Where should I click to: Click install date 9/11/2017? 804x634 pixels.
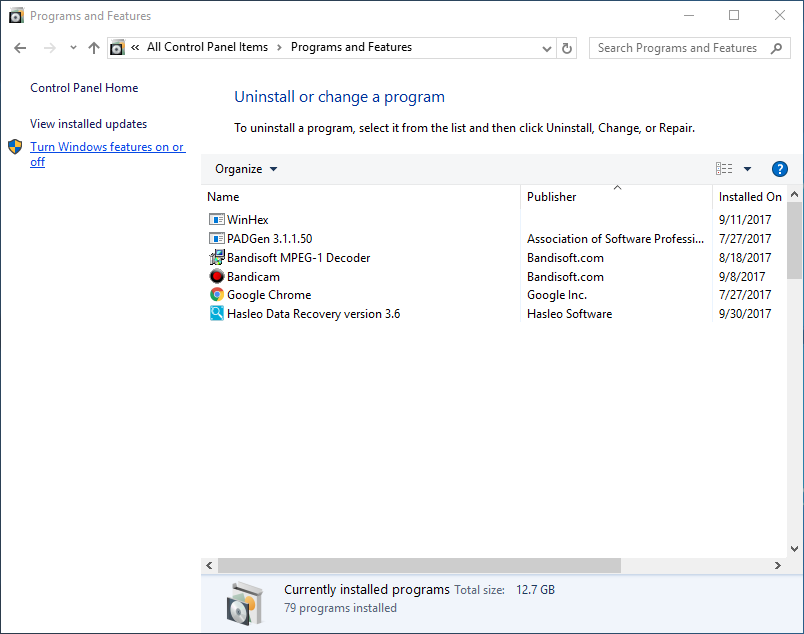pyautogui.click(x=745, y=220)
